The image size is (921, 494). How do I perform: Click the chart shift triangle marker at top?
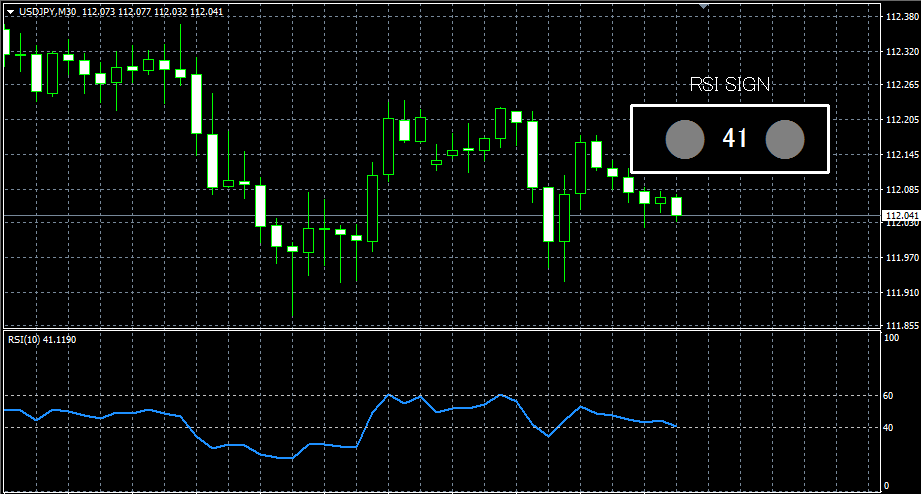pos(704,6)
